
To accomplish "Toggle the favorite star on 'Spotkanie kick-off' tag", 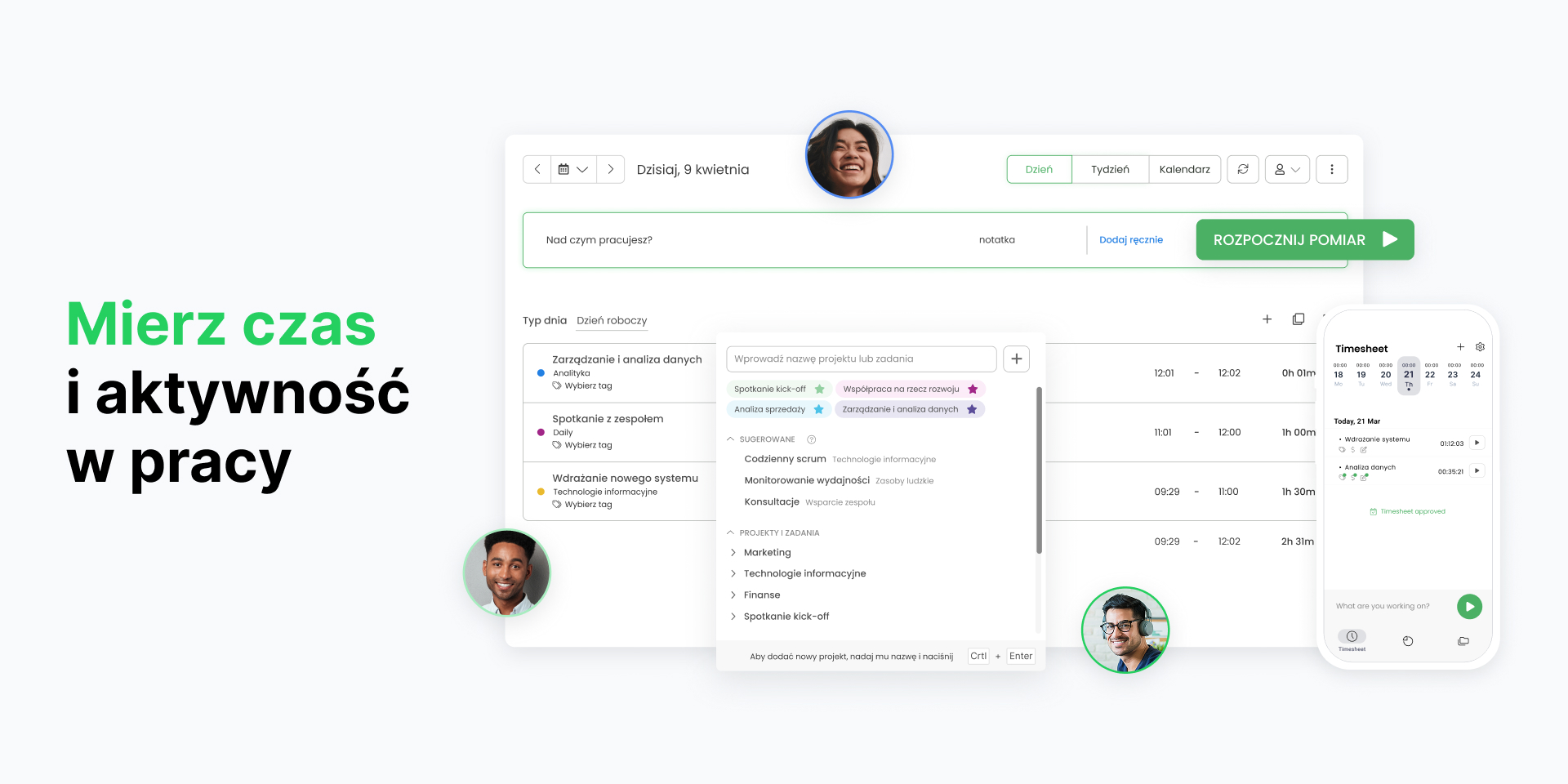I will coord(820,389).
